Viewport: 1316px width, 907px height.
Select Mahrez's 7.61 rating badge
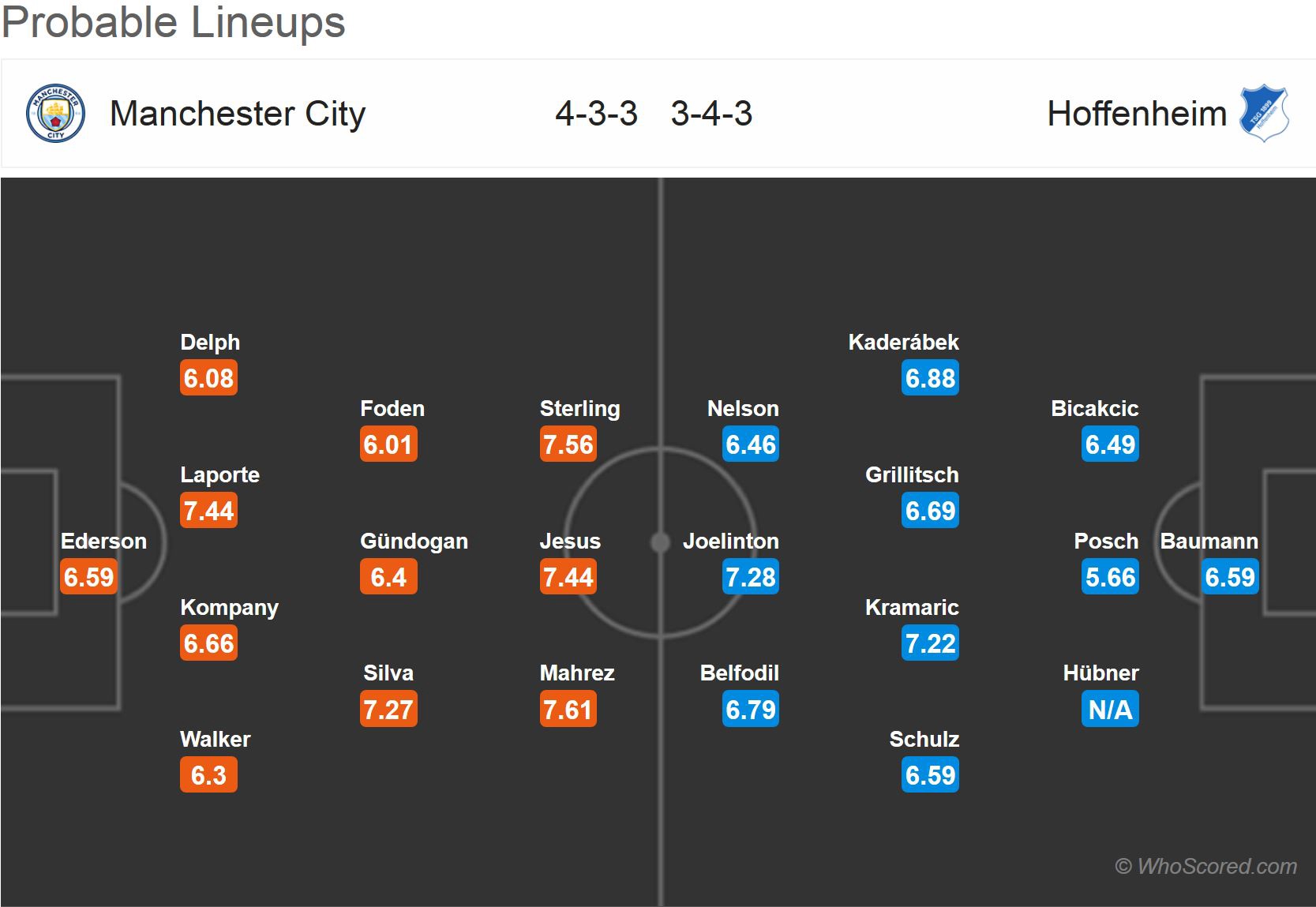pos(568,710)
